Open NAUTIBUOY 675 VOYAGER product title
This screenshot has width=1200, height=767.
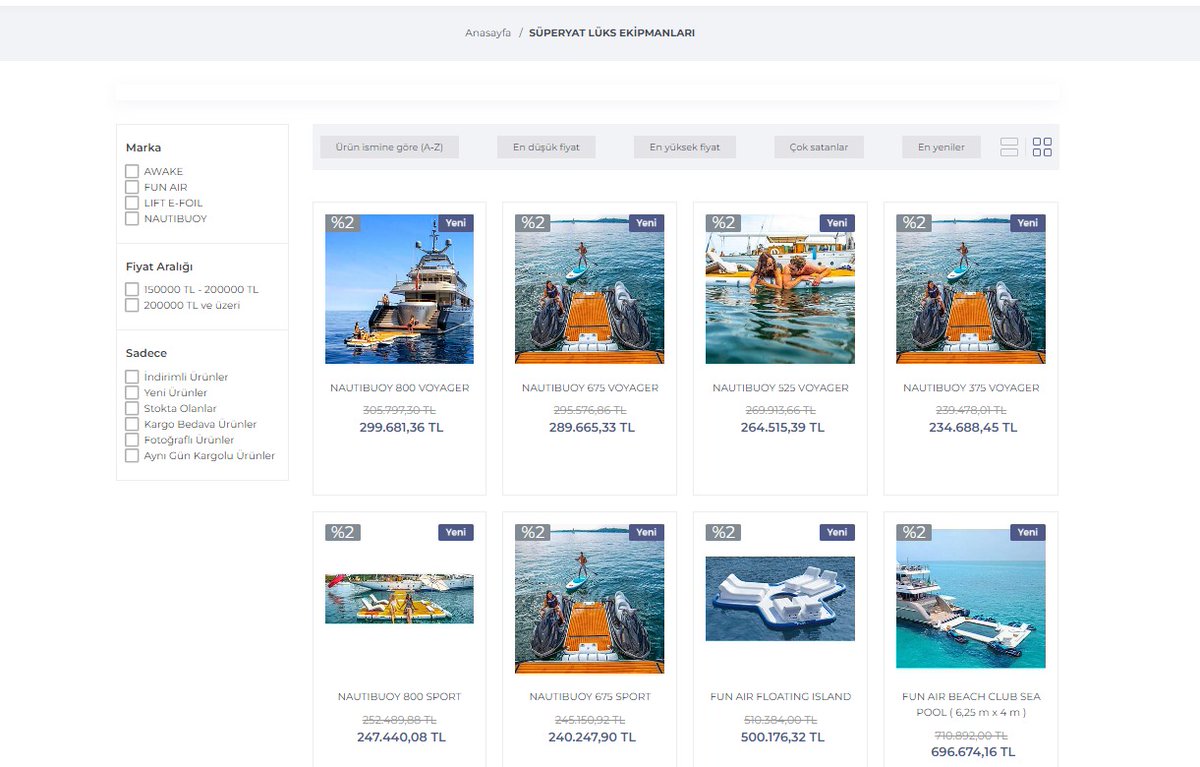(x=590, y=388)
